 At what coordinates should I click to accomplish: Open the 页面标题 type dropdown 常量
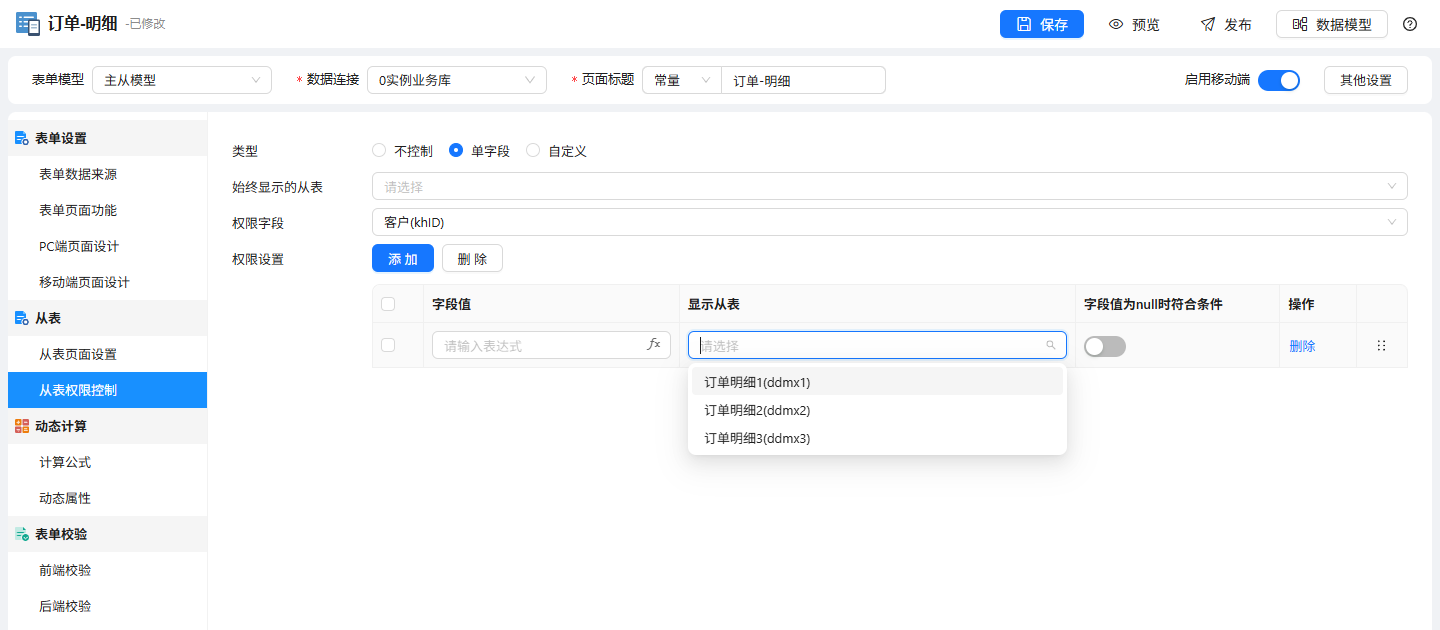pyautogui.click(x=681, y=80)
